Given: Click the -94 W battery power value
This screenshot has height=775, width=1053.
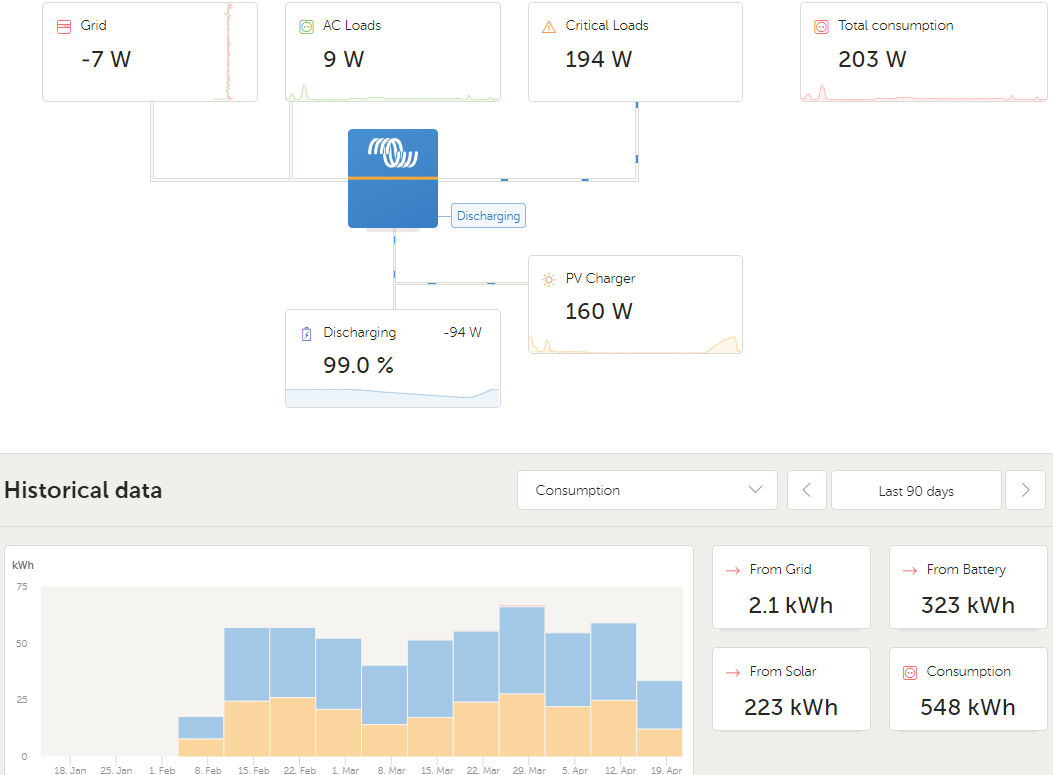Looking at the screenshot, I should pyautogui.click(x=463, y=332).
